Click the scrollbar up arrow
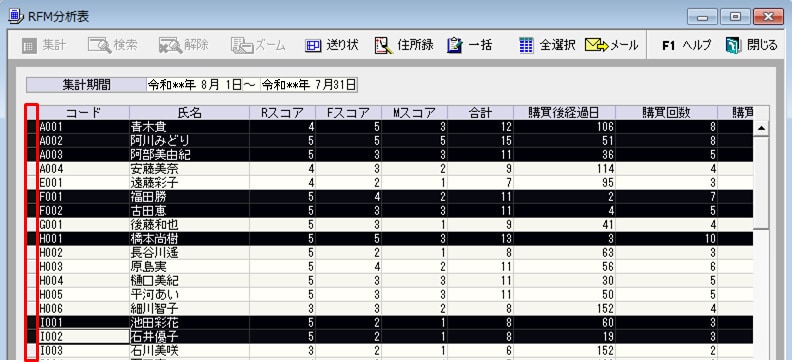Image resolution: width=792 pixels, height=362 pixels. click(761, 128)
